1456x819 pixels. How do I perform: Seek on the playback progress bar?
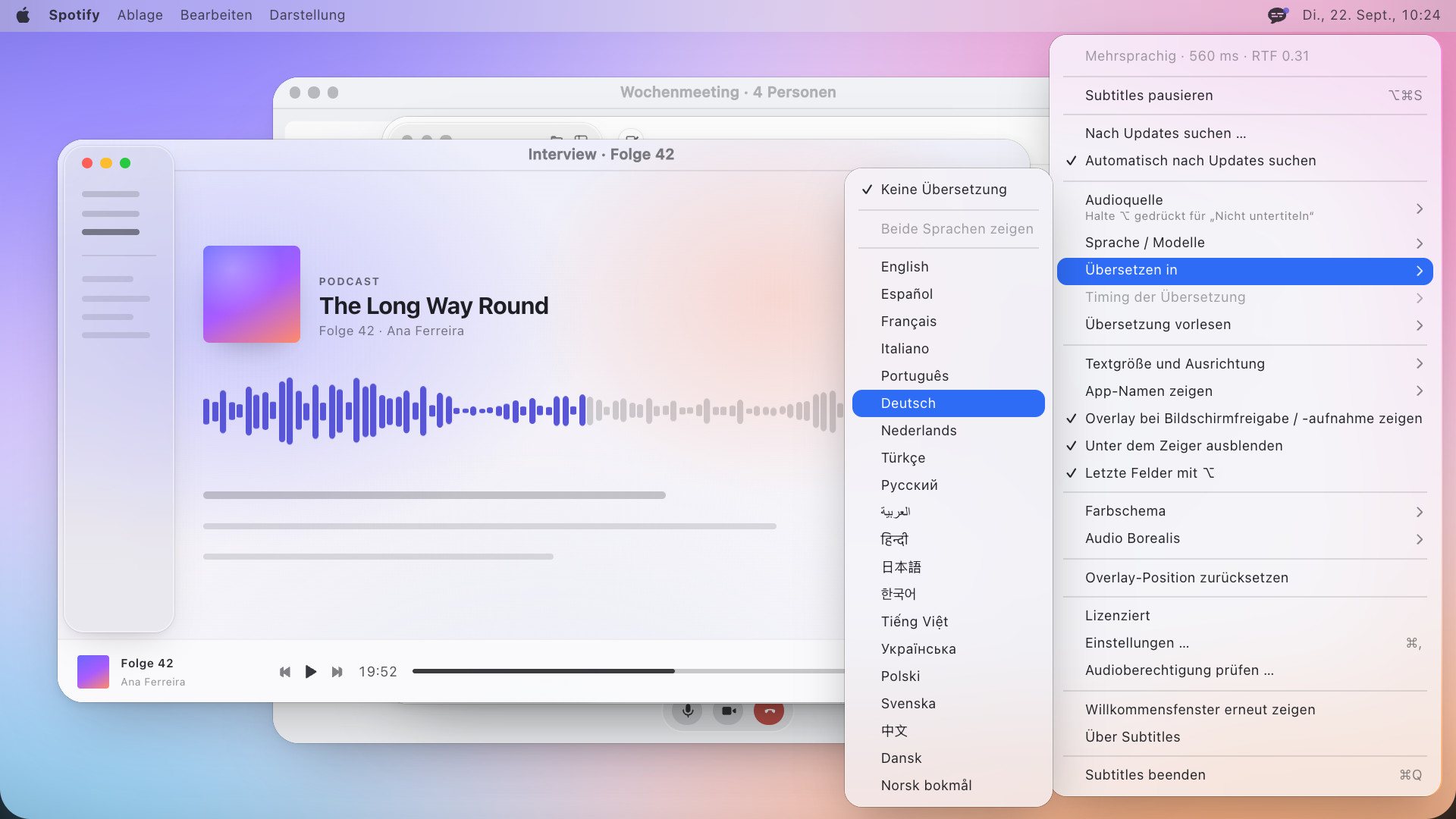coord(628,671)
